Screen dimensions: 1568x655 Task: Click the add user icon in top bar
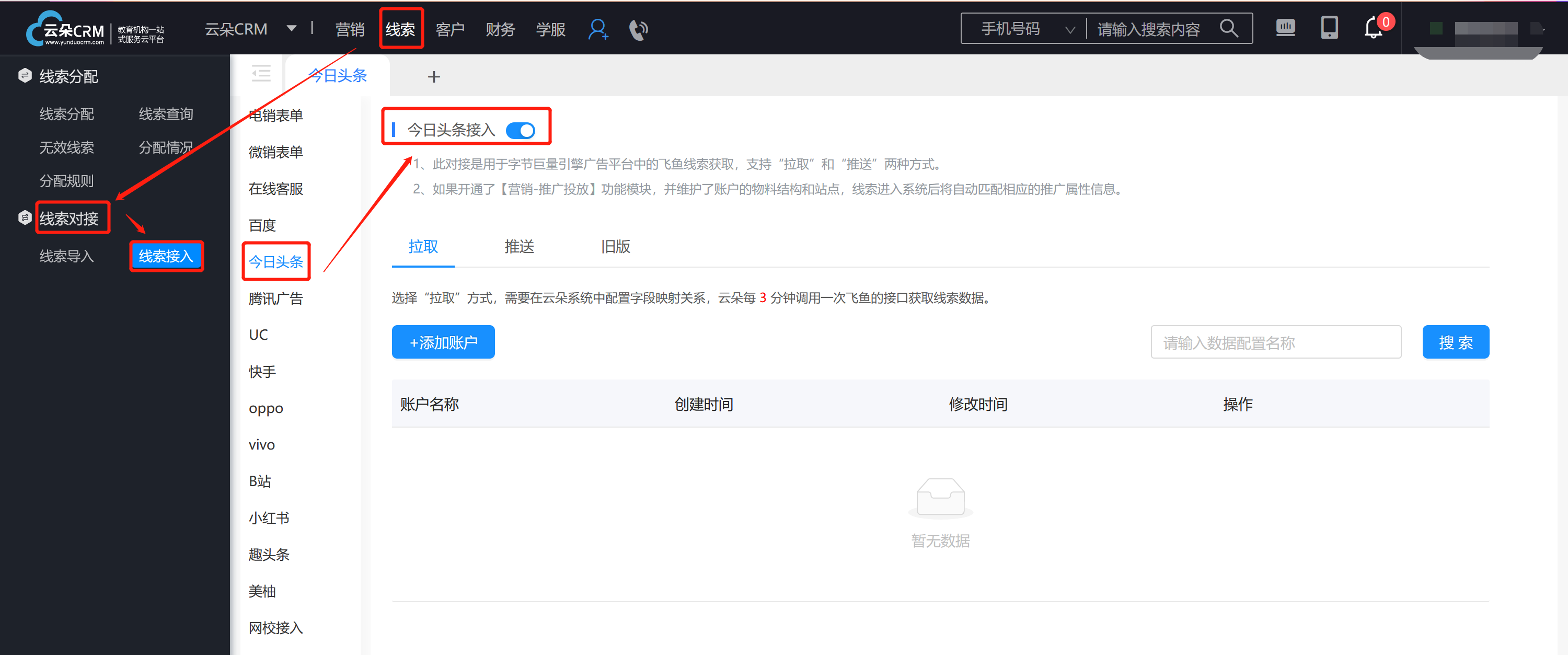[598, 29]
